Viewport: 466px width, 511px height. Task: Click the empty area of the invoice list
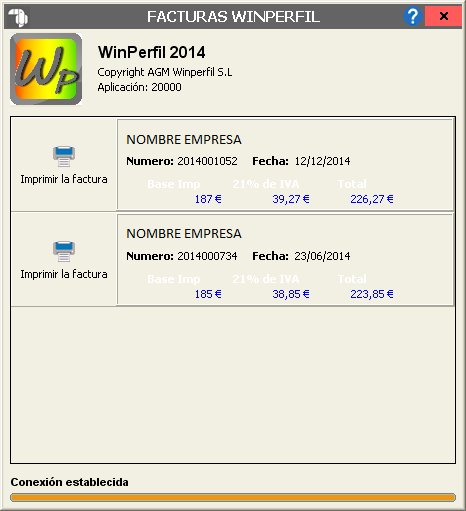point(233,384)
